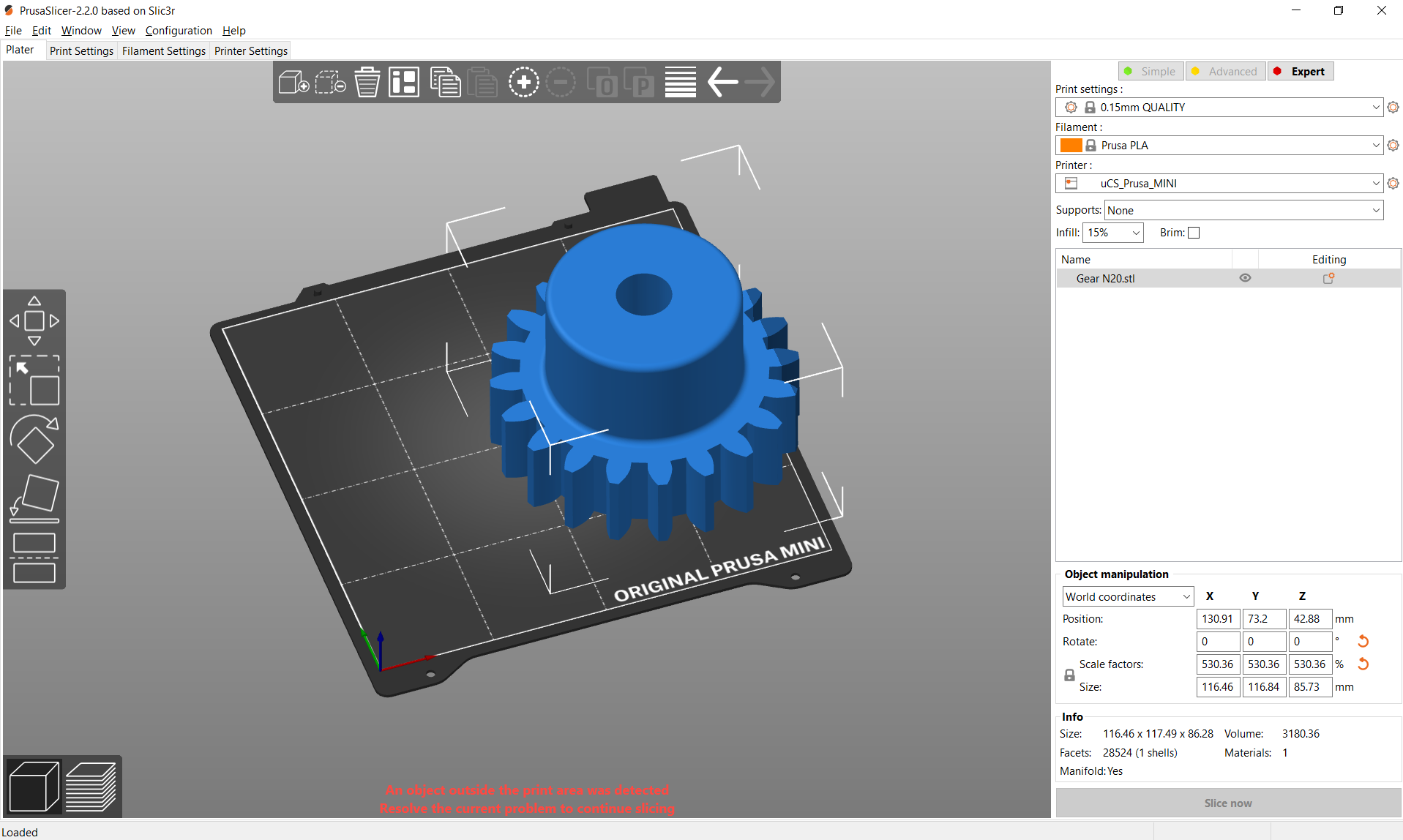Click the Copy toolbar icon
1403x840 pixels.
pyautogui.click(x=445, y=82)
